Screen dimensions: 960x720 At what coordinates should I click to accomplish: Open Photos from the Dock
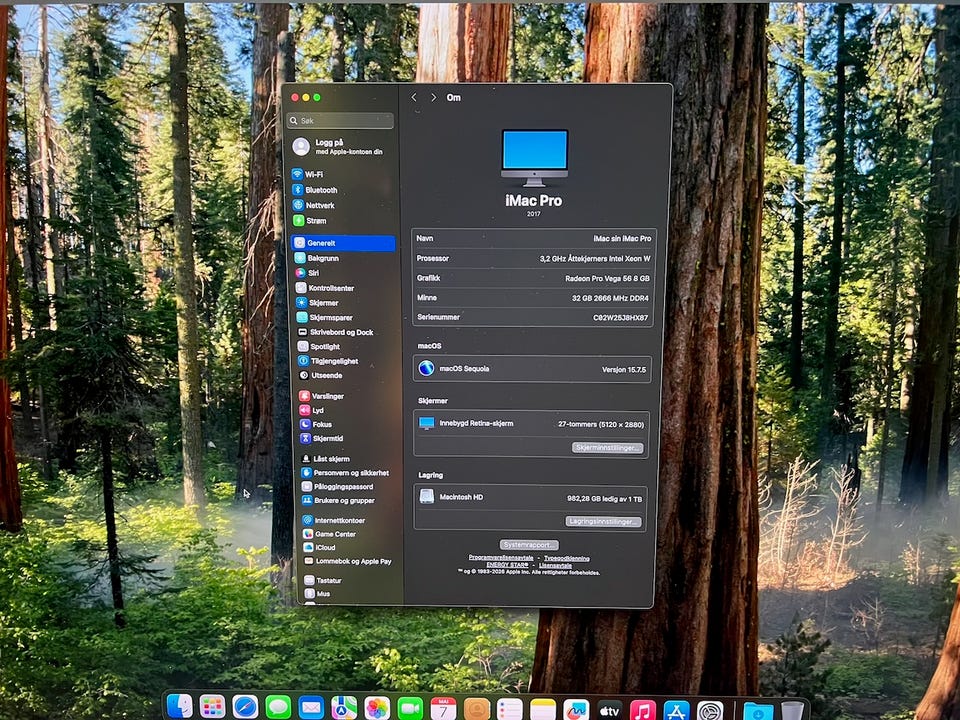[377, 708]
